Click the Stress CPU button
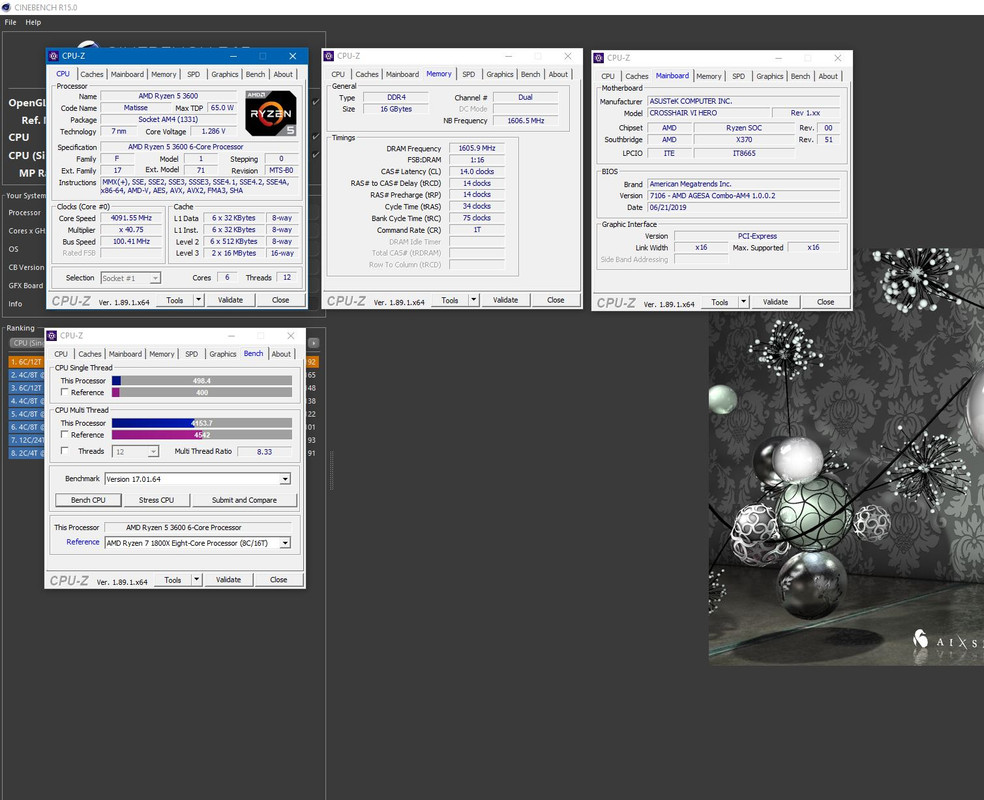 tap(156, 500)
